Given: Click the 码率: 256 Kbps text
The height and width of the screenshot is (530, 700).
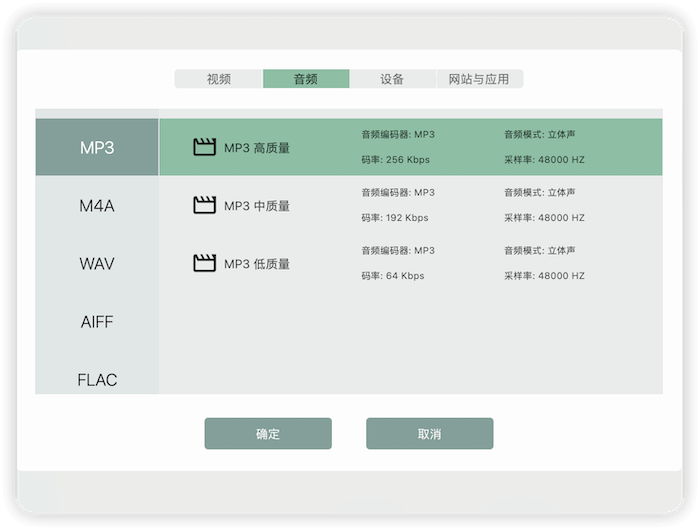Looking at the screenshot, I should pos(395,159).
